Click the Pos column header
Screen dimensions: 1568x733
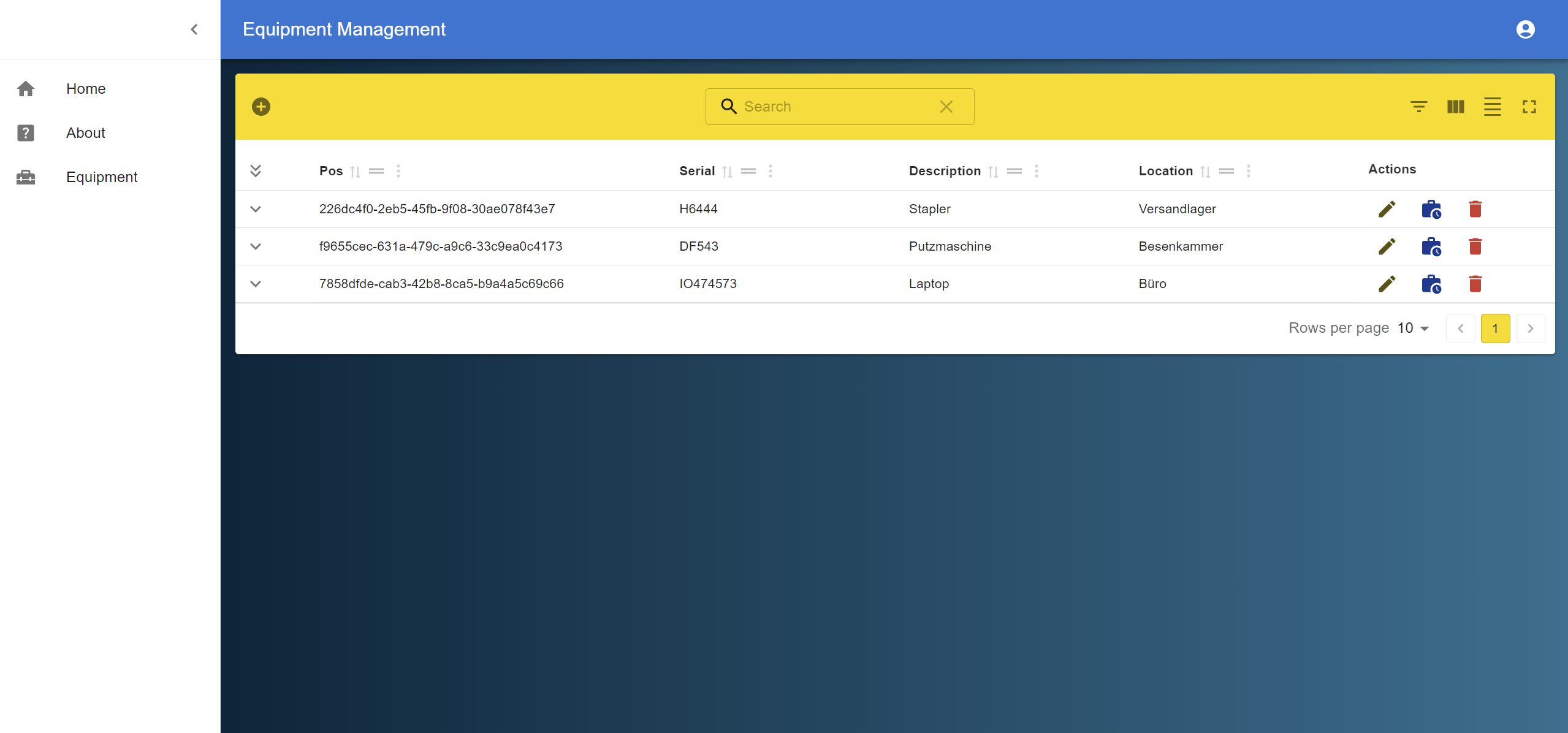(x=331, y=171)
